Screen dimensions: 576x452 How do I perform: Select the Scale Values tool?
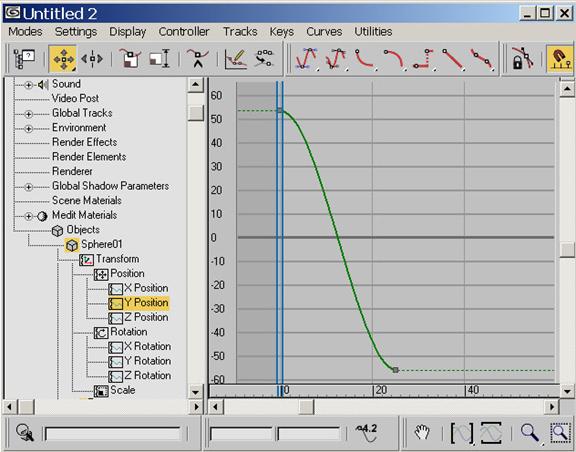pyautogui.click(x=160, y=59)
